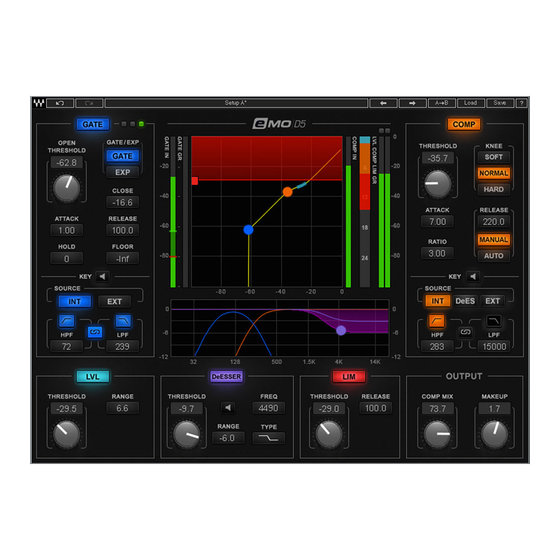560x560 pixels.
Task: Select the orange compressor node on graph
Action: 288,192
